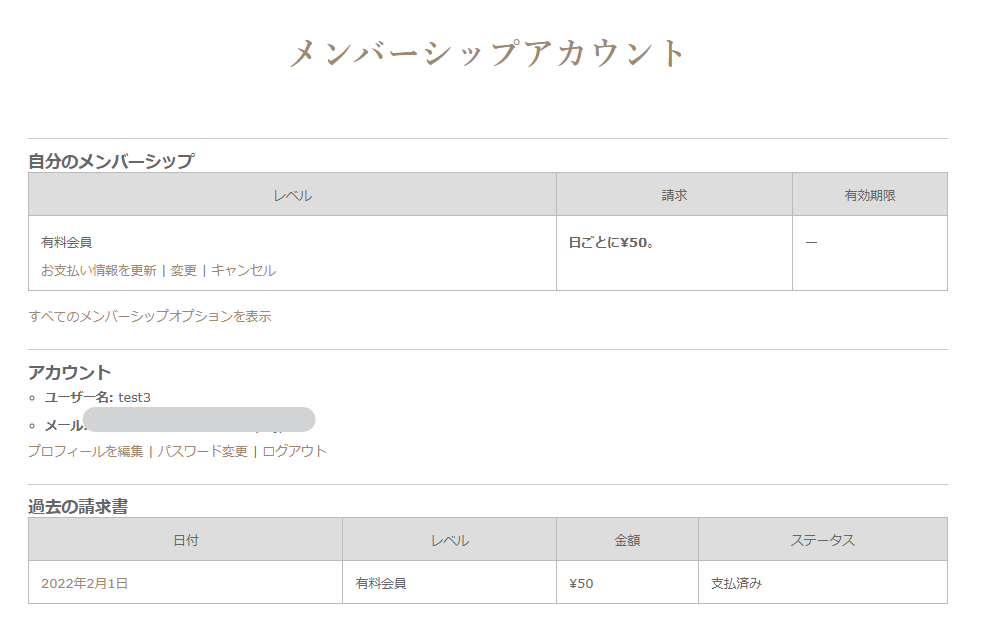Click the 有効期限 column header
Screen dimensions: 996x631
tap(869, 195)
